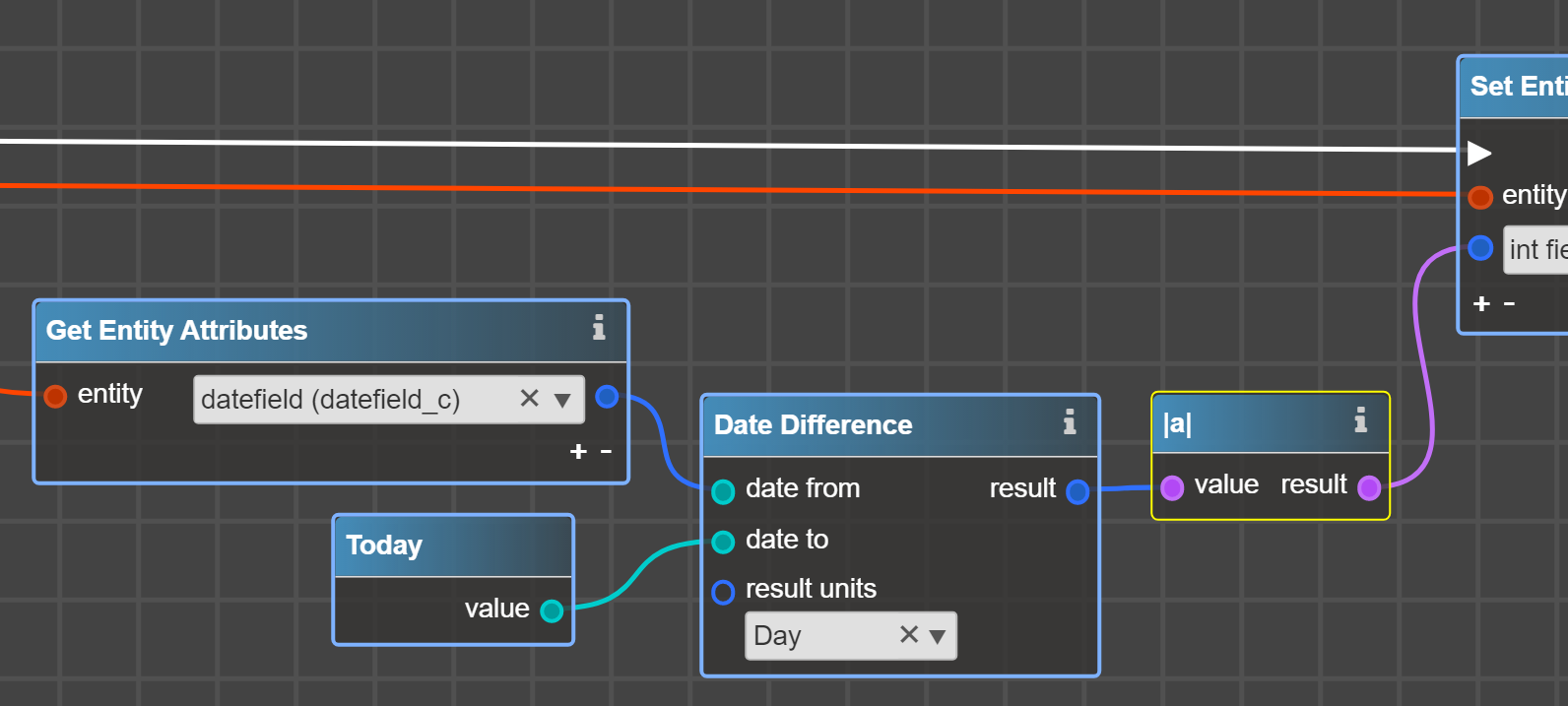Click the int field dropdown on Set Entity
This screenshot has width=1568, height=706.
tap(1535, 249)
